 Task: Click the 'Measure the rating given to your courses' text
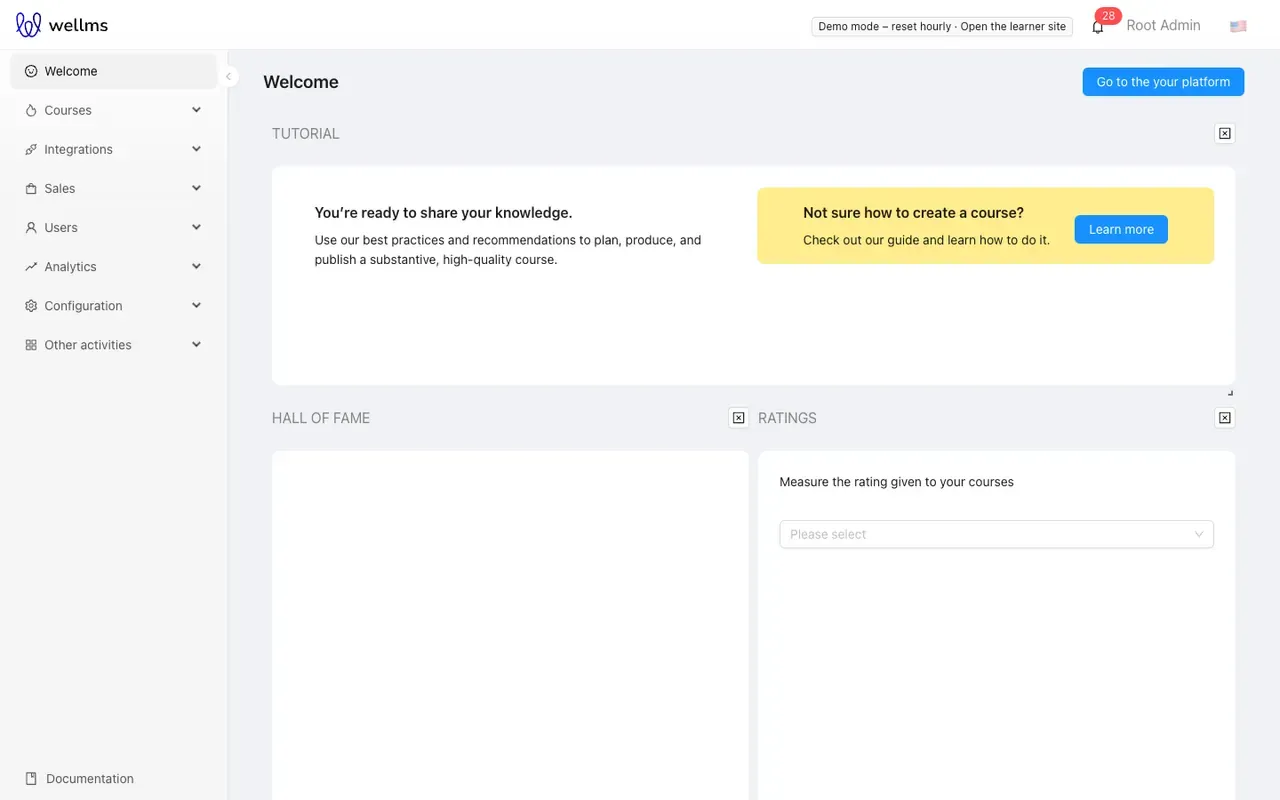[x=896, y=482]
